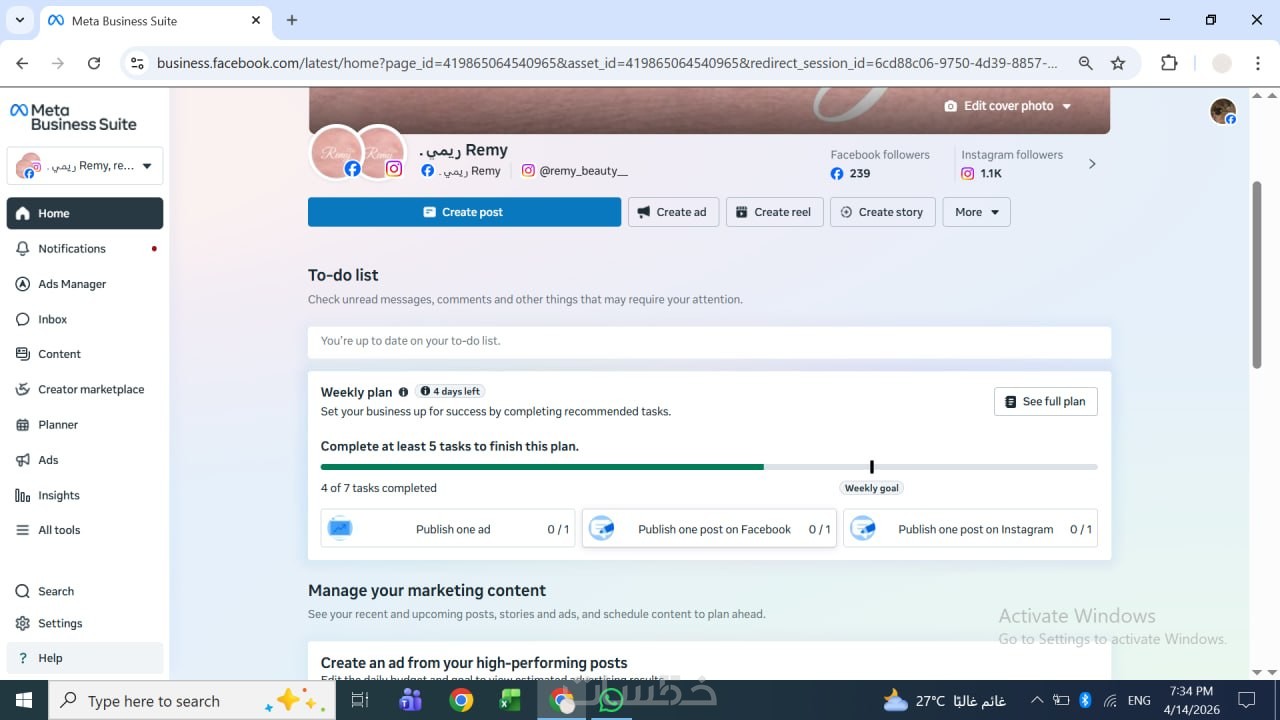Click the page vertical scrollbar
Viewport: 1280px width, 720px height.
(x=1257, y=275)
